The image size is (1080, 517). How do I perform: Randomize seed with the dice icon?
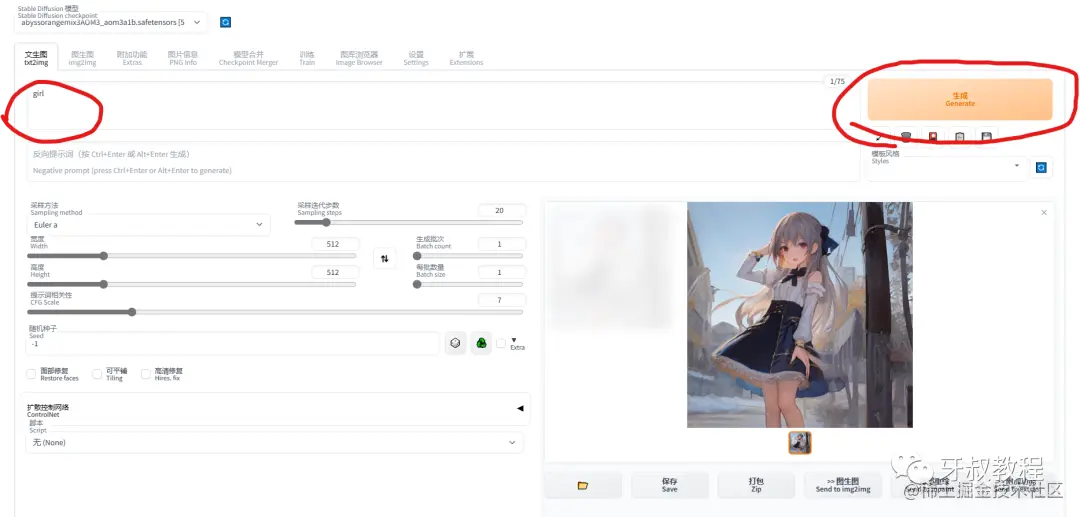coord(455,343)
